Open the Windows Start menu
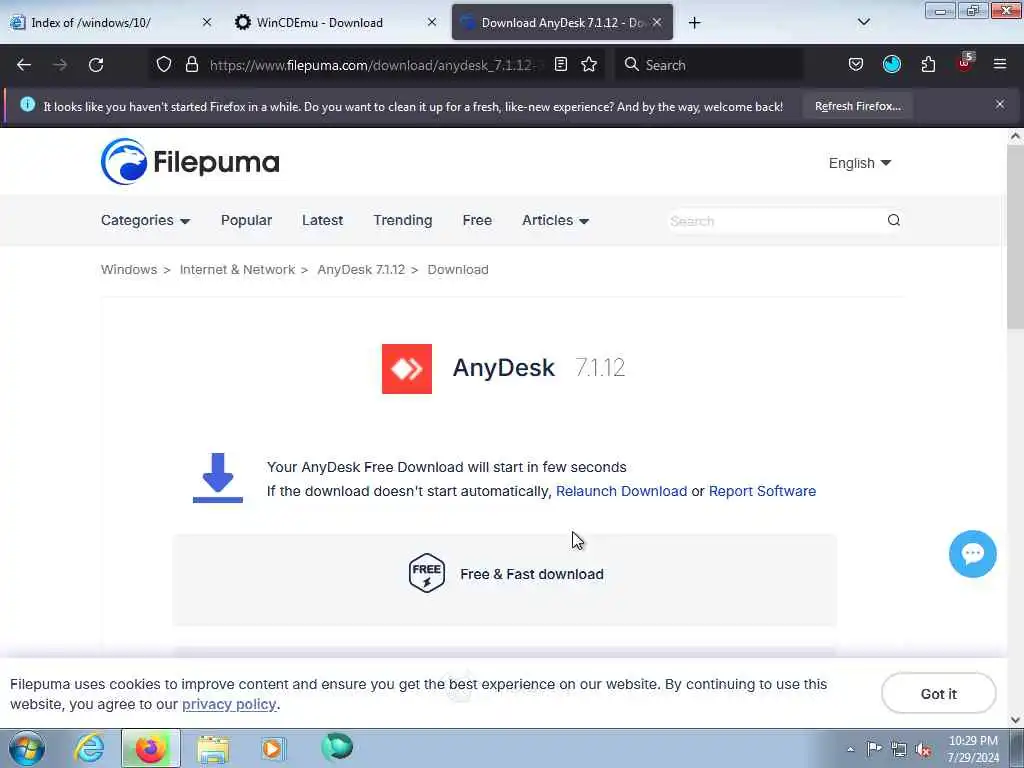This screenshot has height=768, width=1024. point(27,748)
